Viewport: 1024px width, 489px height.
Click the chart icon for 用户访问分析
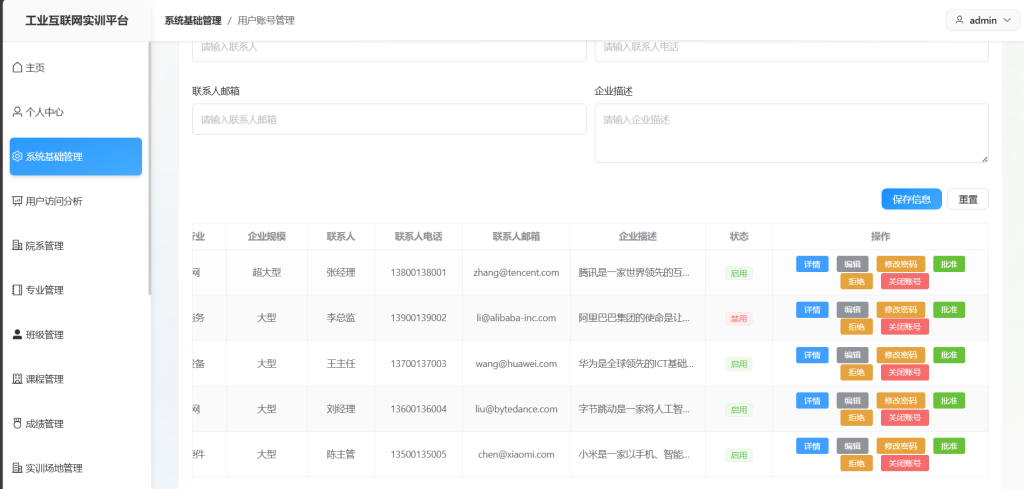(17, 201)
